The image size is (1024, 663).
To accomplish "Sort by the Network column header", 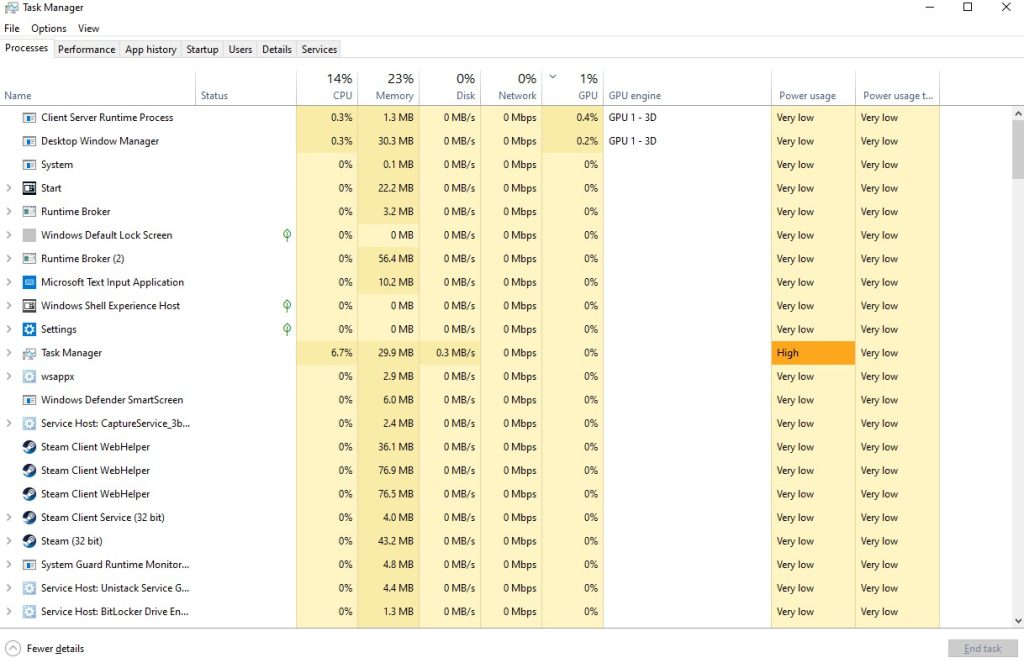I will pos(511,88).
